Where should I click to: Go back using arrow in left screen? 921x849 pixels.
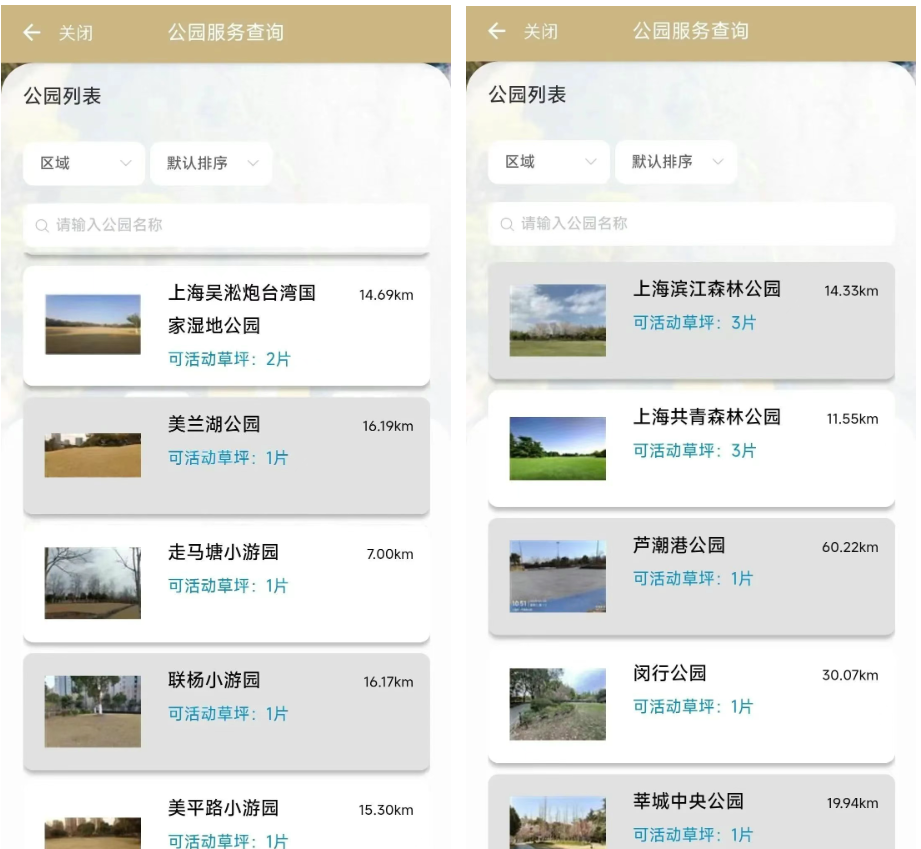[32, 32]
